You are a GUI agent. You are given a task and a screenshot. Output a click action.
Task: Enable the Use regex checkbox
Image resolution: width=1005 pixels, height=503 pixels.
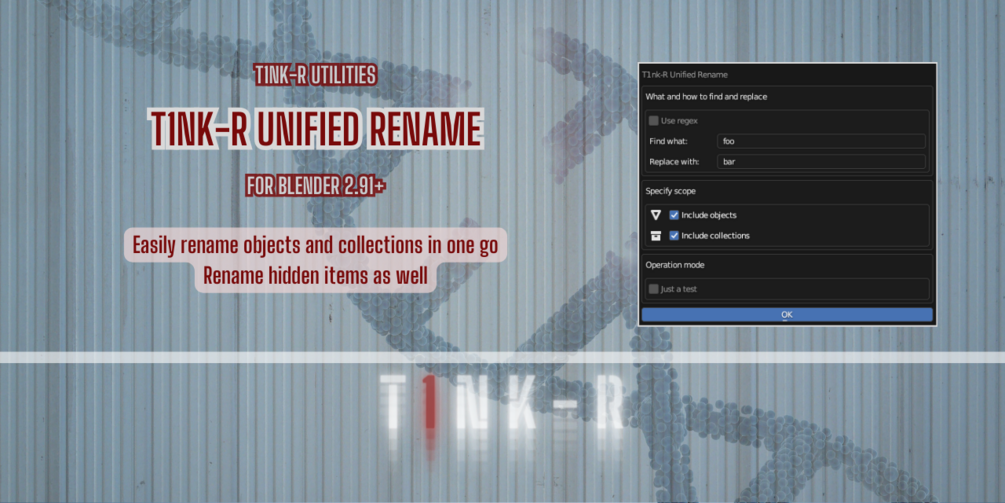click(653, 120)
